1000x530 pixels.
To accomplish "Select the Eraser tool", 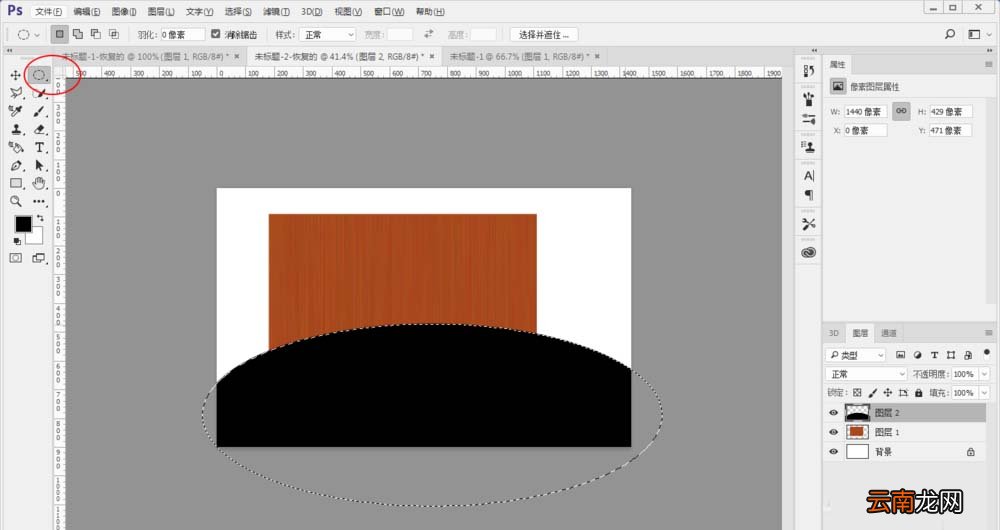I will [39, 129].
